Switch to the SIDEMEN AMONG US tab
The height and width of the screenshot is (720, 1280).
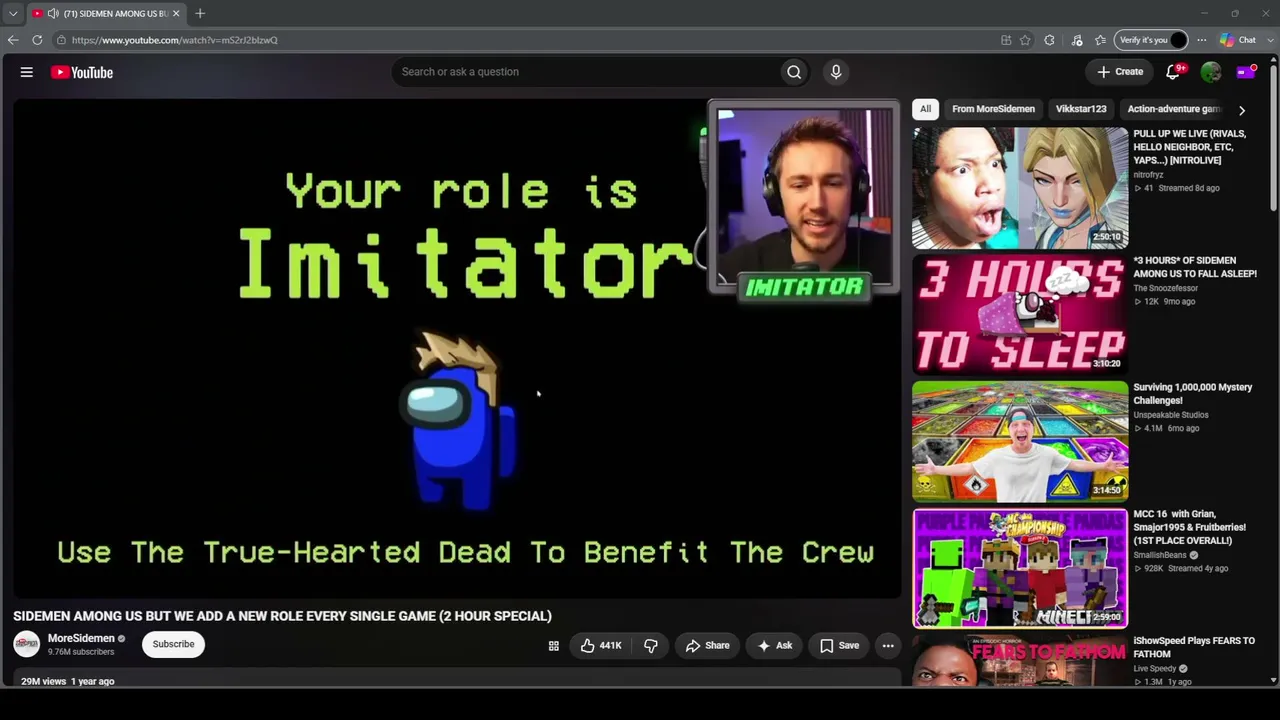pyautogui.click(x=106, y=14)
